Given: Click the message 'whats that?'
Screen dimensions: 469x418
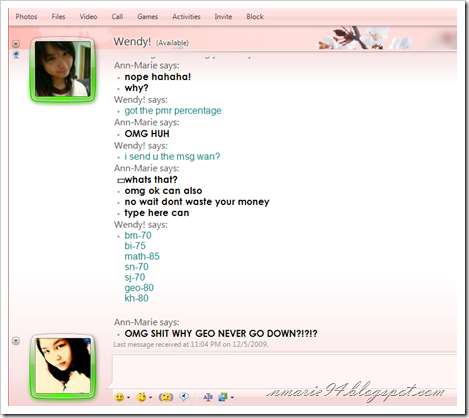Looking at the screenshot, I should click(151, 180).
